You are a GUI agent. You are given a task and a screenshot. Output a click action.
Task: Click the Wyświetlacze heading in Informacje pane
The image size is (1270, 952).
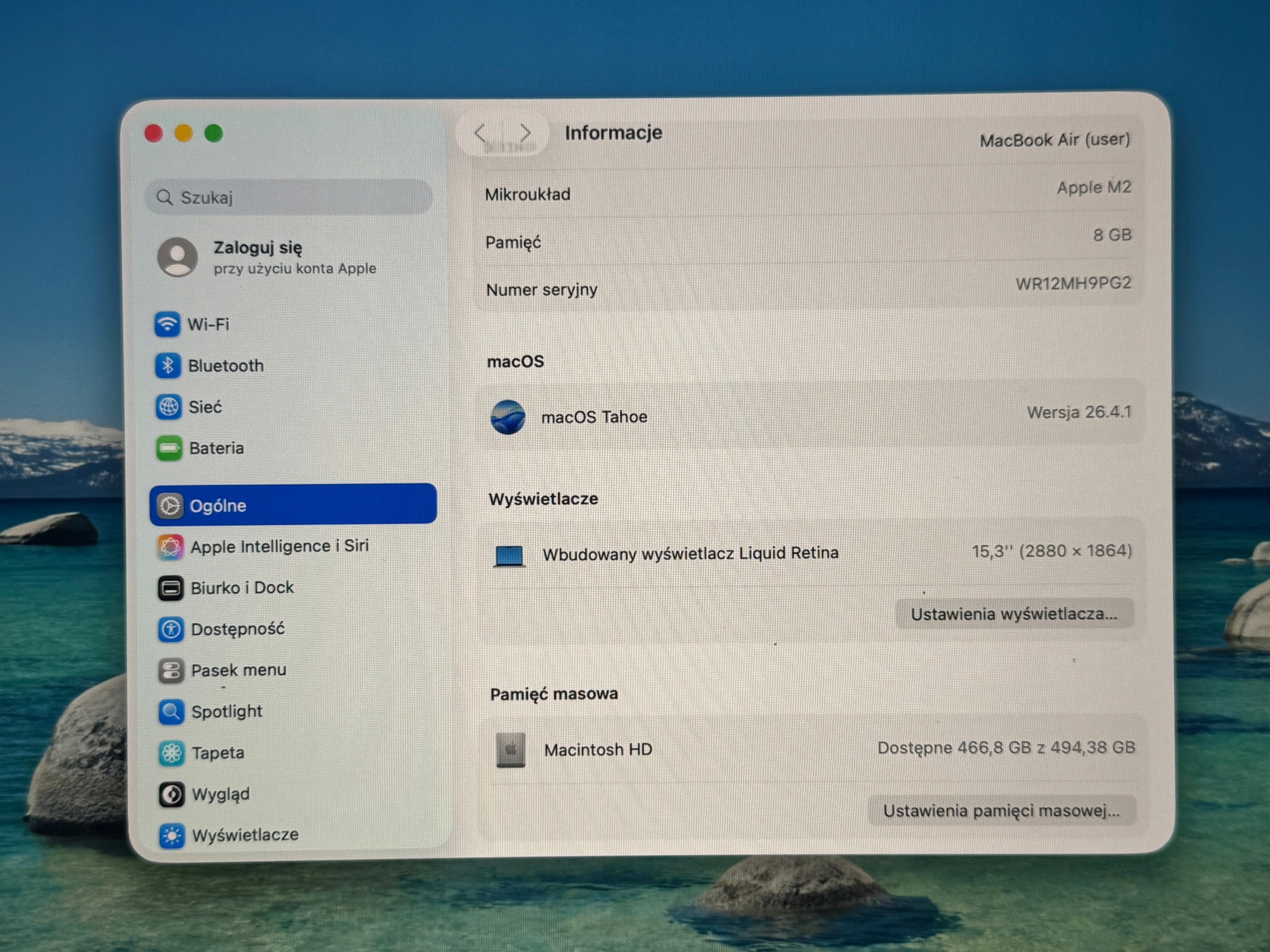(x=543, y=499)
